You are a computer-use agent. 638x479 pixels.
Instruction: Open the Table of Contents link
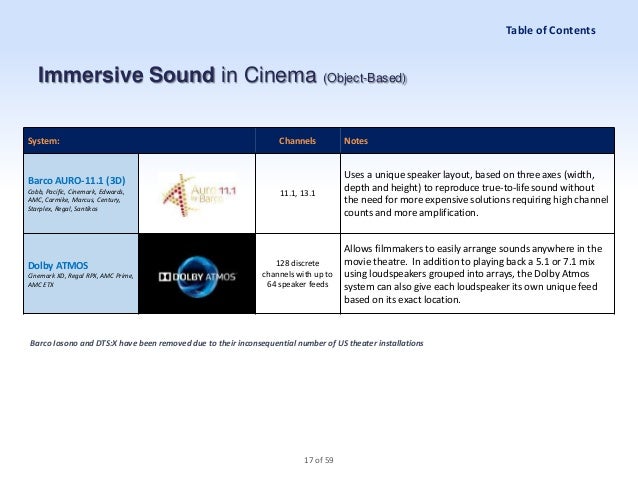pyautogui.click(x=551, y=31)
